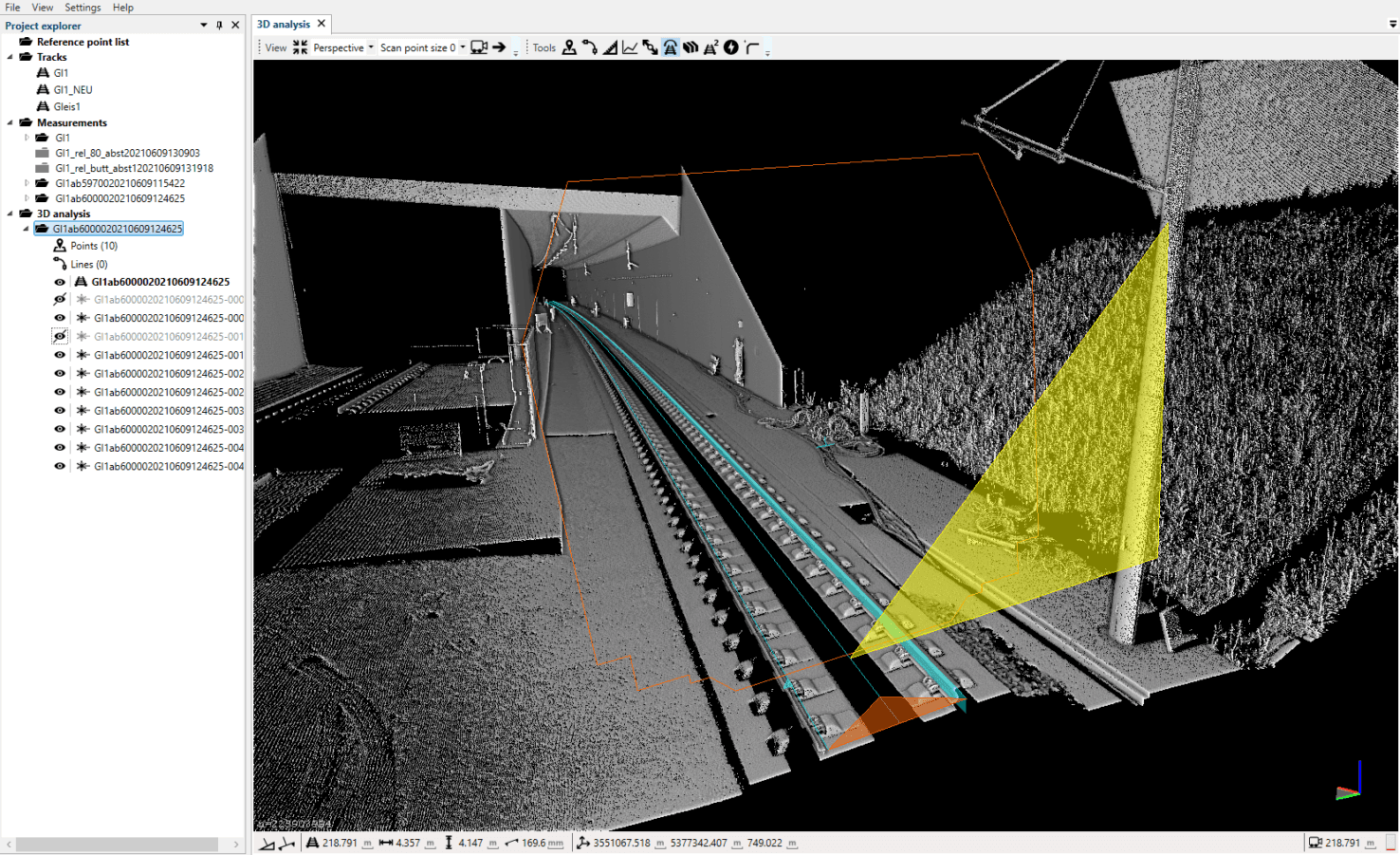The height and width of the screenshot is (855, 1400).
Task: Click the Project explorer horizontal scrollbar
Action: (x=117, y=844)
